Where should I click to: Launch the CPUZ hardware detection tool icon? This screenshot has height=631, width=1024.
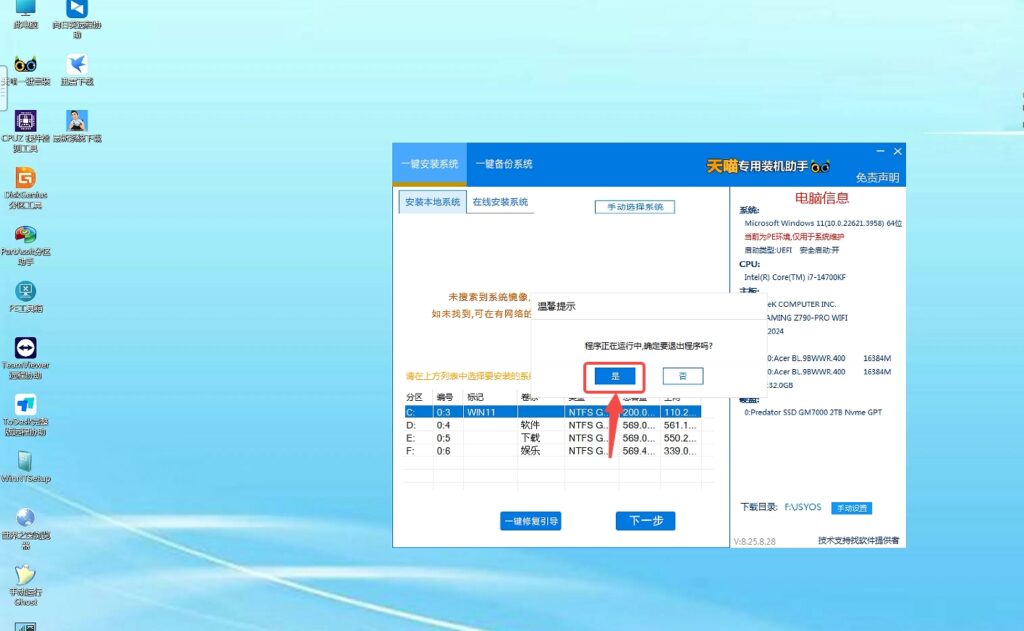(26, 123)
